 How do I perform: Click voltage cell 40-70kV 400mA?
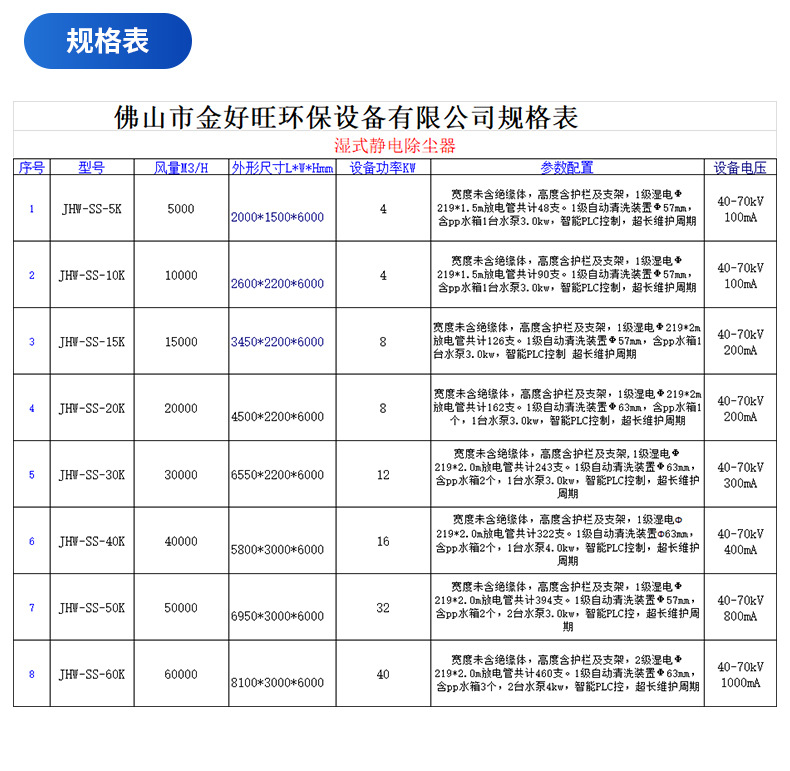click(x=740, y=542)
